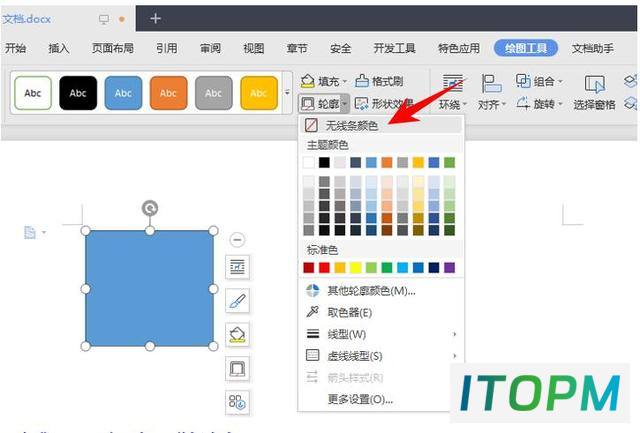
Task: Open the 页面布局 tab
Action: [x=113, y=48]
